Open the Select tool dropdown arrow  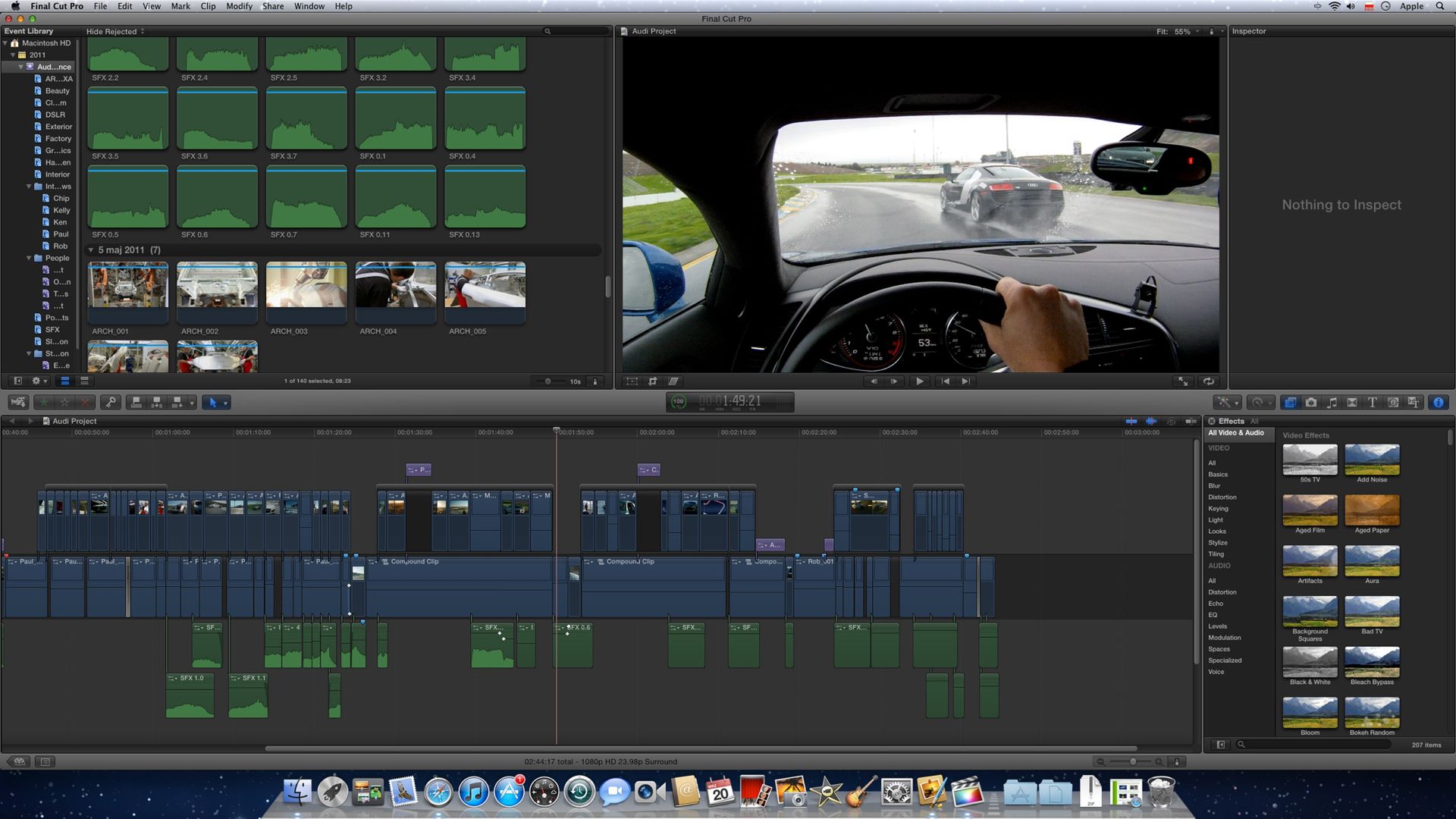pyautogui.click(x=225, y=403)
